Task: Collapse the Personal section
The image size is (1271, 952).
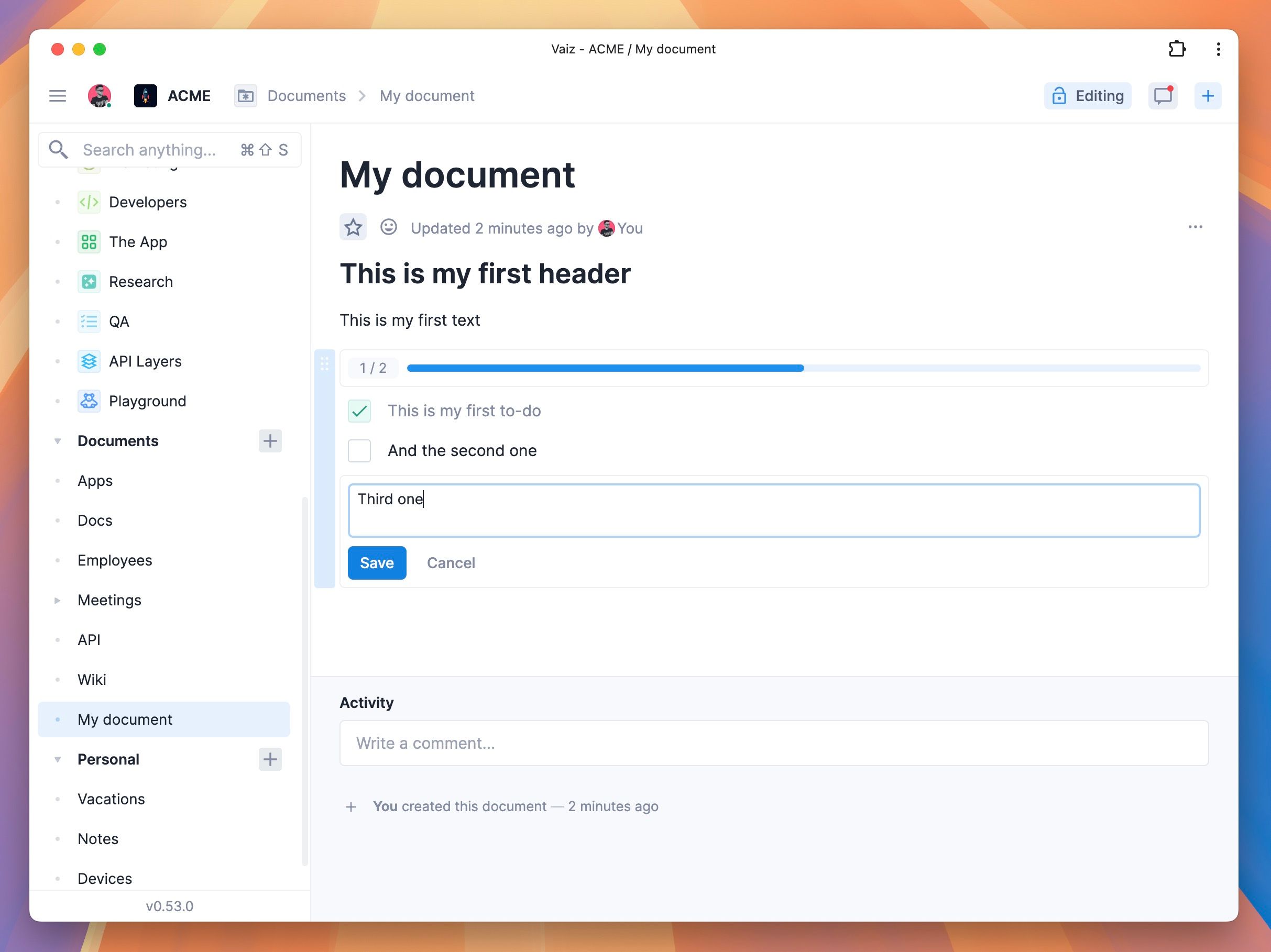Action: [58, 759]
